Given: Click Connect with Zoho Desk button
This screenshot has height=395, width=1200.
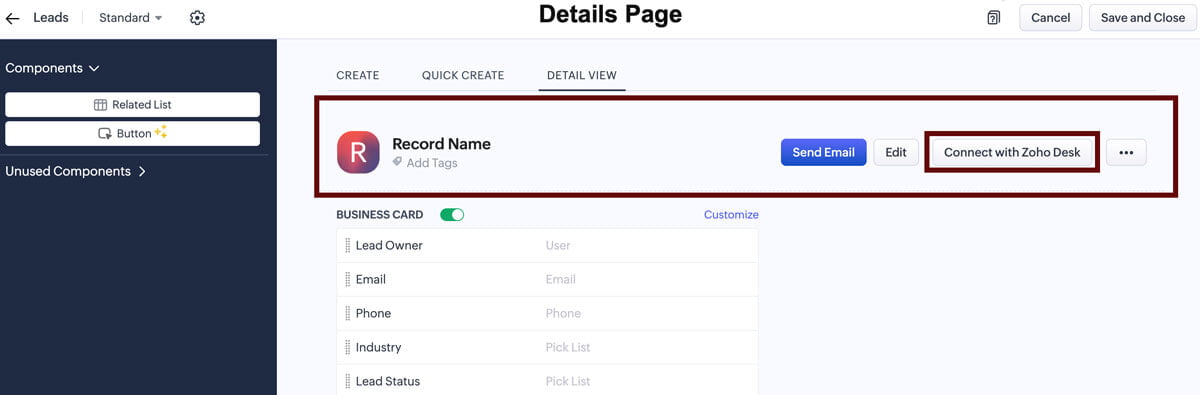Looking at the screenshot, I should click(x=1012, y=152).
